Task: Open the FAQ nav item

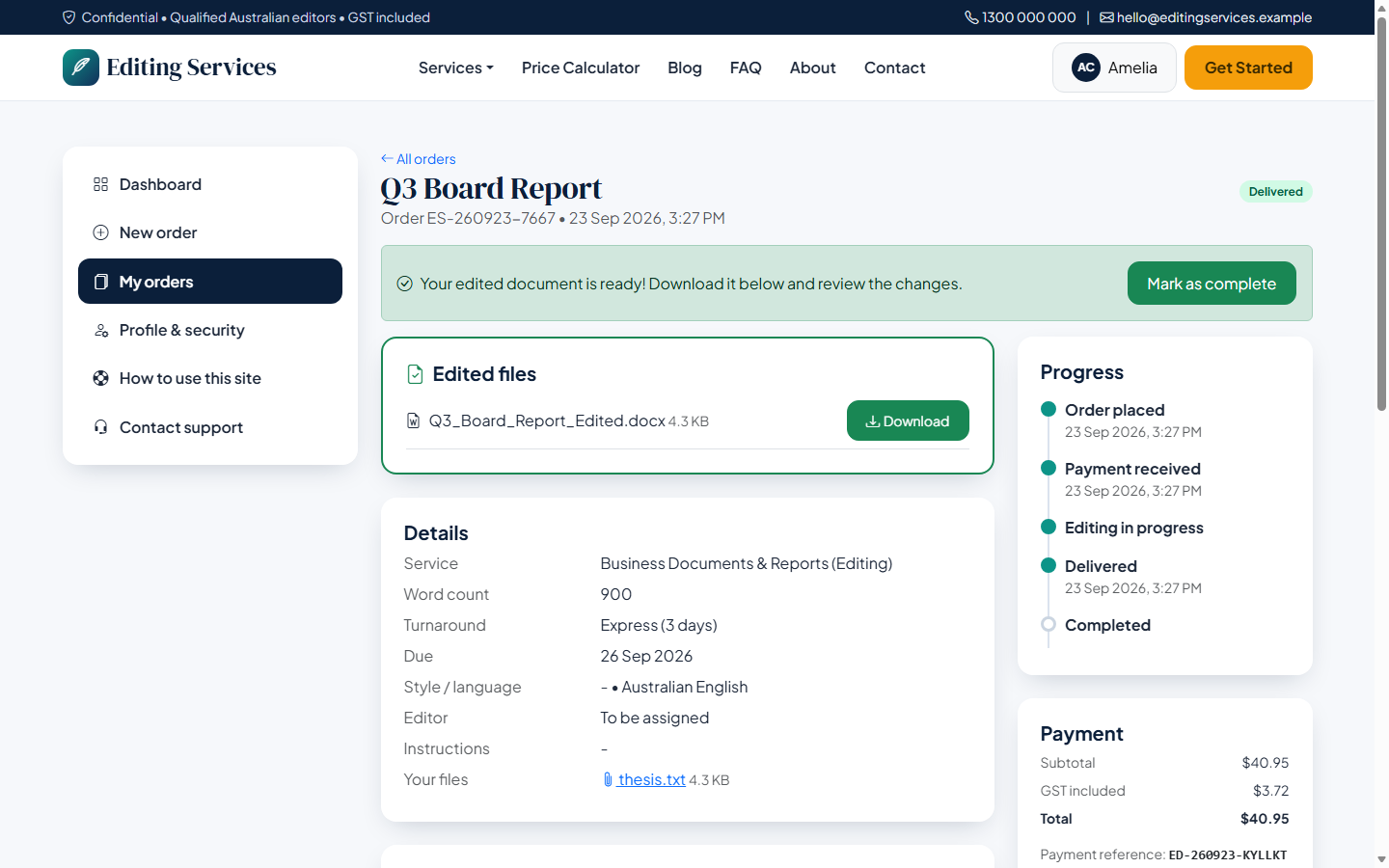Action: coord(746,68)
